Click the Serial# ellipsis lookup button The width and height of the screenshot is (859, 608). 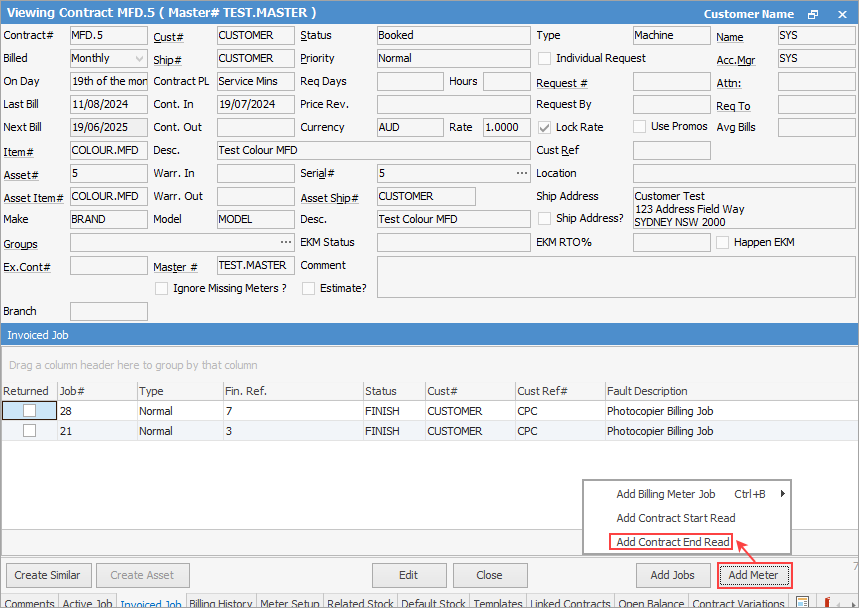(521, 173)
